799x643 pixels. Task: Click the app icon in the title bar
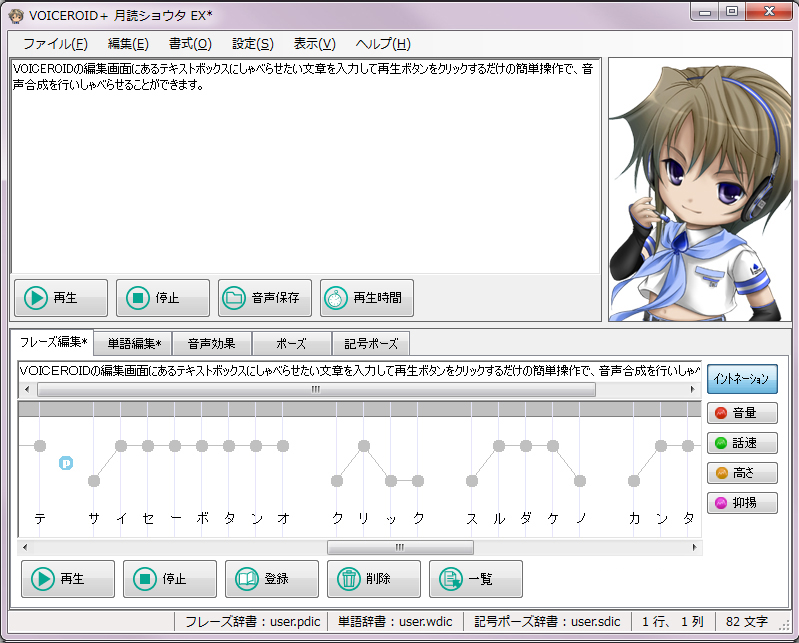pyautogui.click(x=16, y=16)
